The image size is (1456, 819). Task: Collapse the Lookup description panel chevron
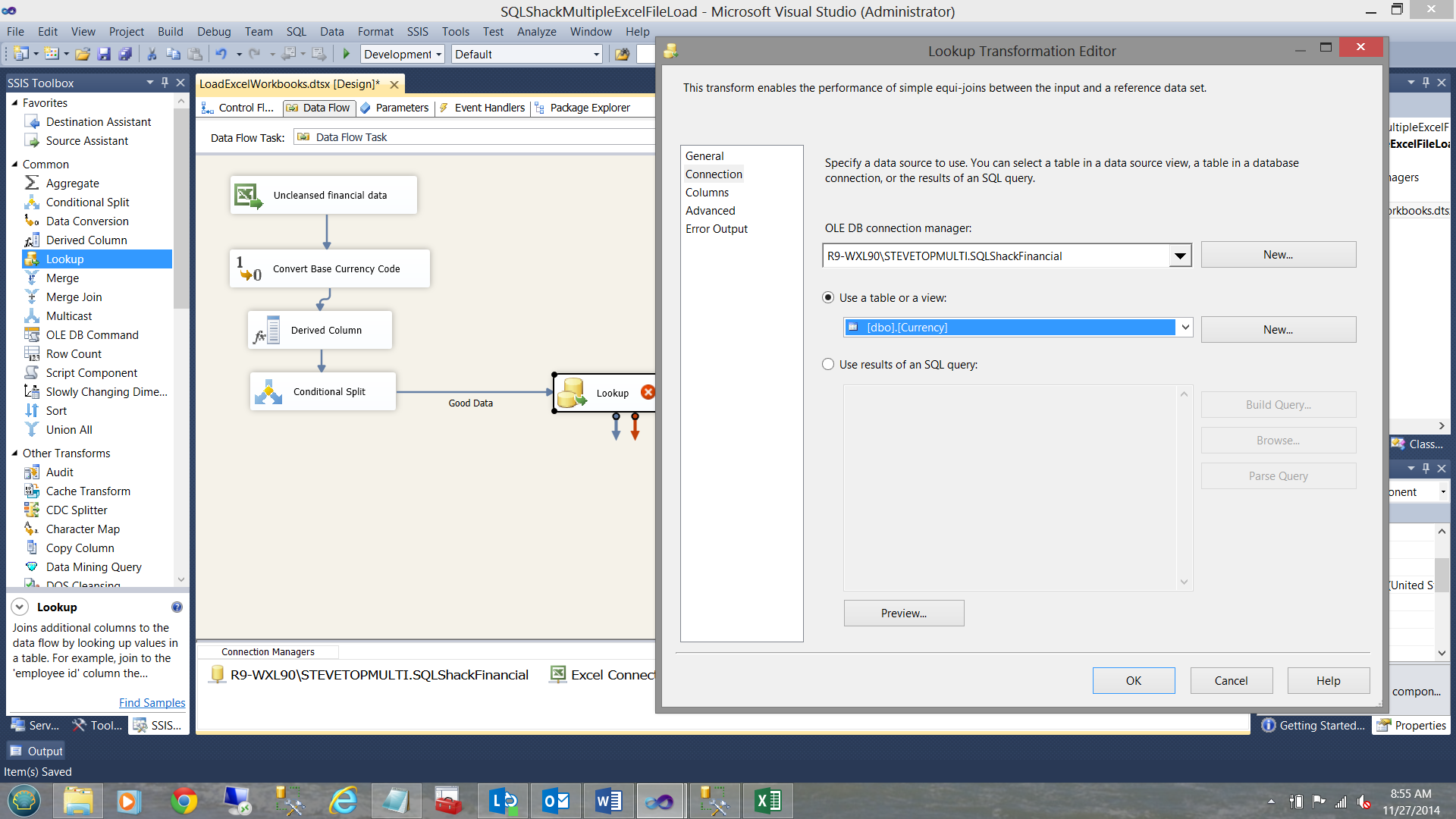(x=20, y=607)
